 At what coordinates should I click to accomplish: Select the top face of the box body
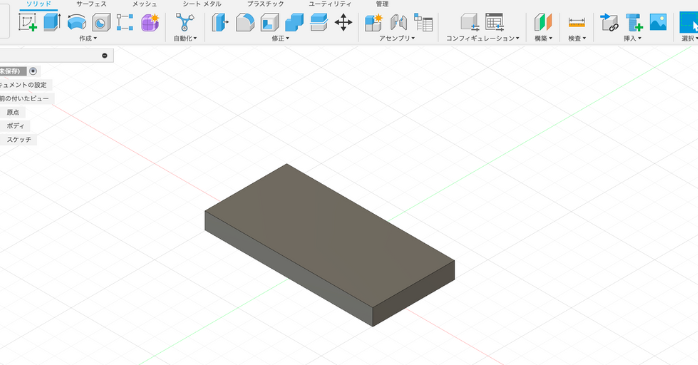pos(329,236)
